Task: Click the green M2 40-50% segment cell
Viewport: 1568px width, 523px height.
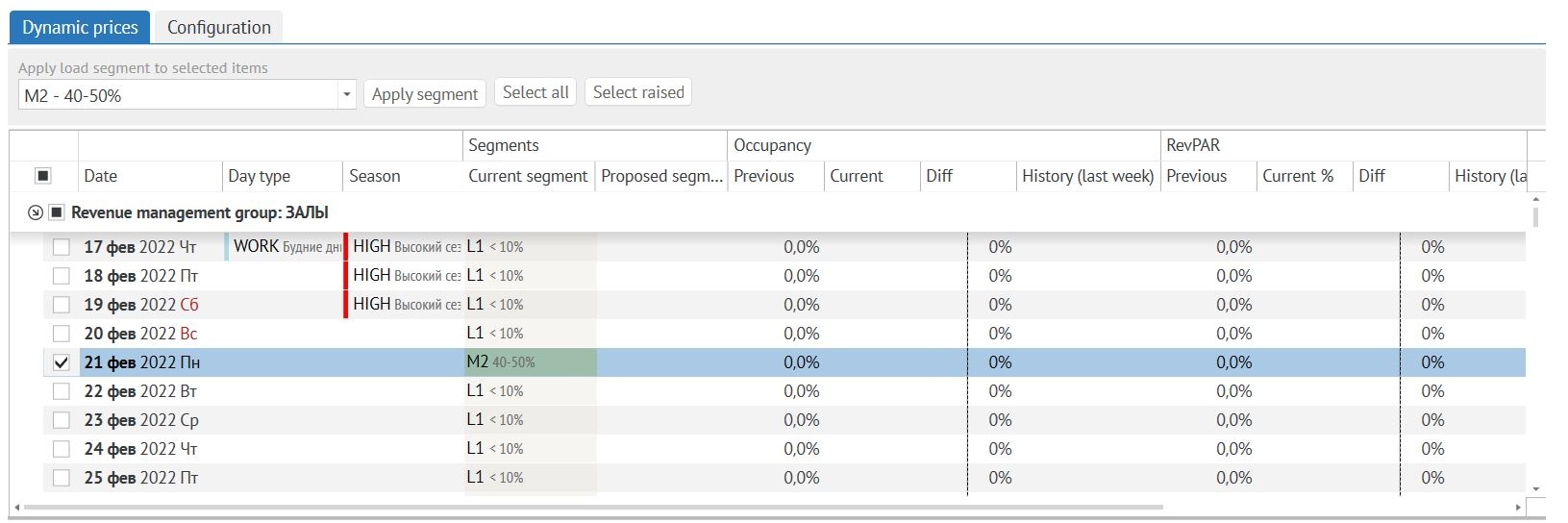Action: coord(530,362)
